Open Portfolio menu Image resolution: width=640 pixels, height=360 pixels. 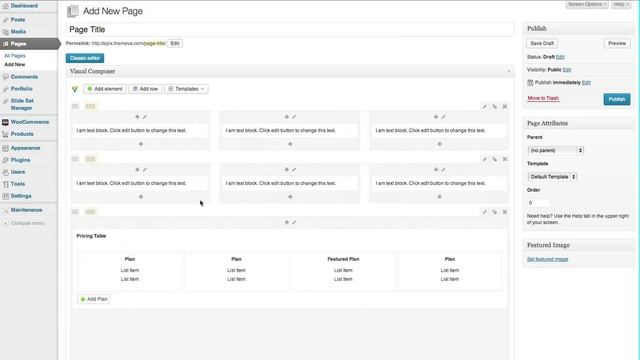pyautogui.click(x=21, y=89)
